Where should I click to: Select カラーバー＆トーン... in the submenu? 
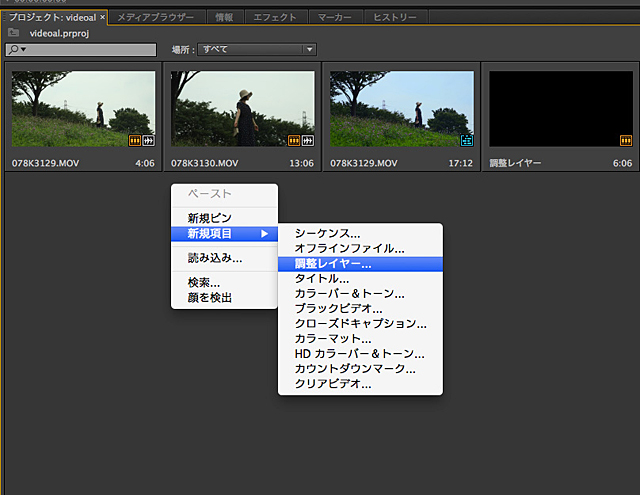[360, 294]
